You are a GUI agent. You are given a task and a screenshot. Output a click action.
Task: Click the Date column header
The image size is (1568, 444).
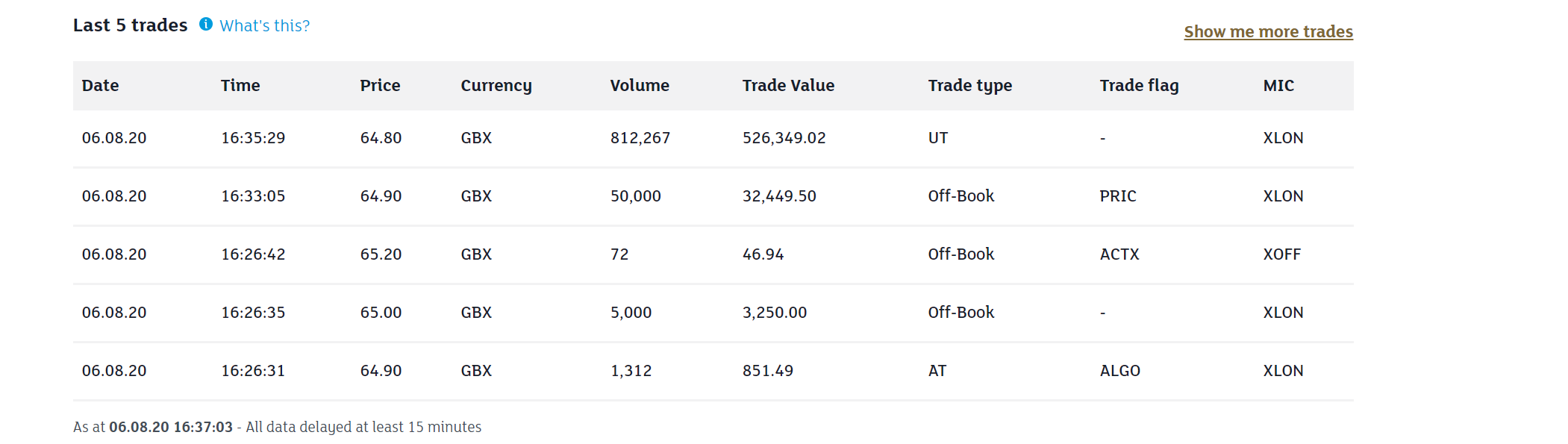pyautogui.click(x=100, y=86)
